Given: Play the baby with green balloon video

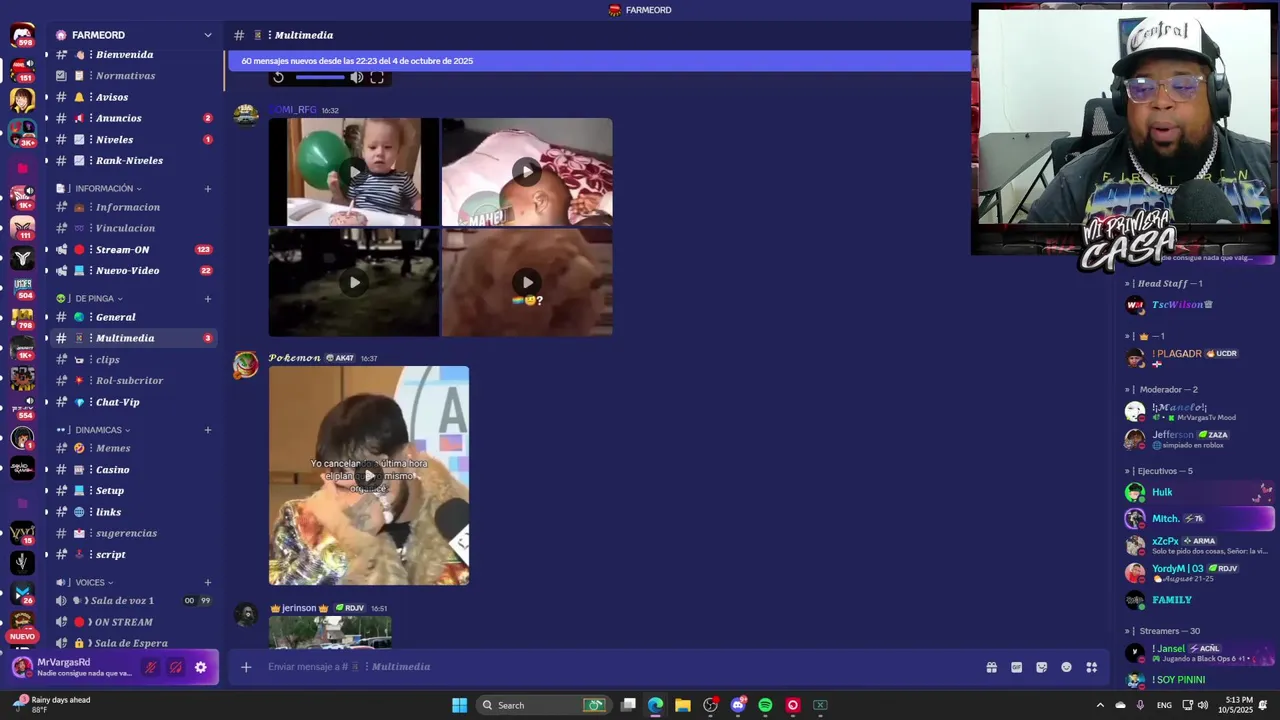Looking at the screenshot, I should pyautogui.click(x=354, y=172).
